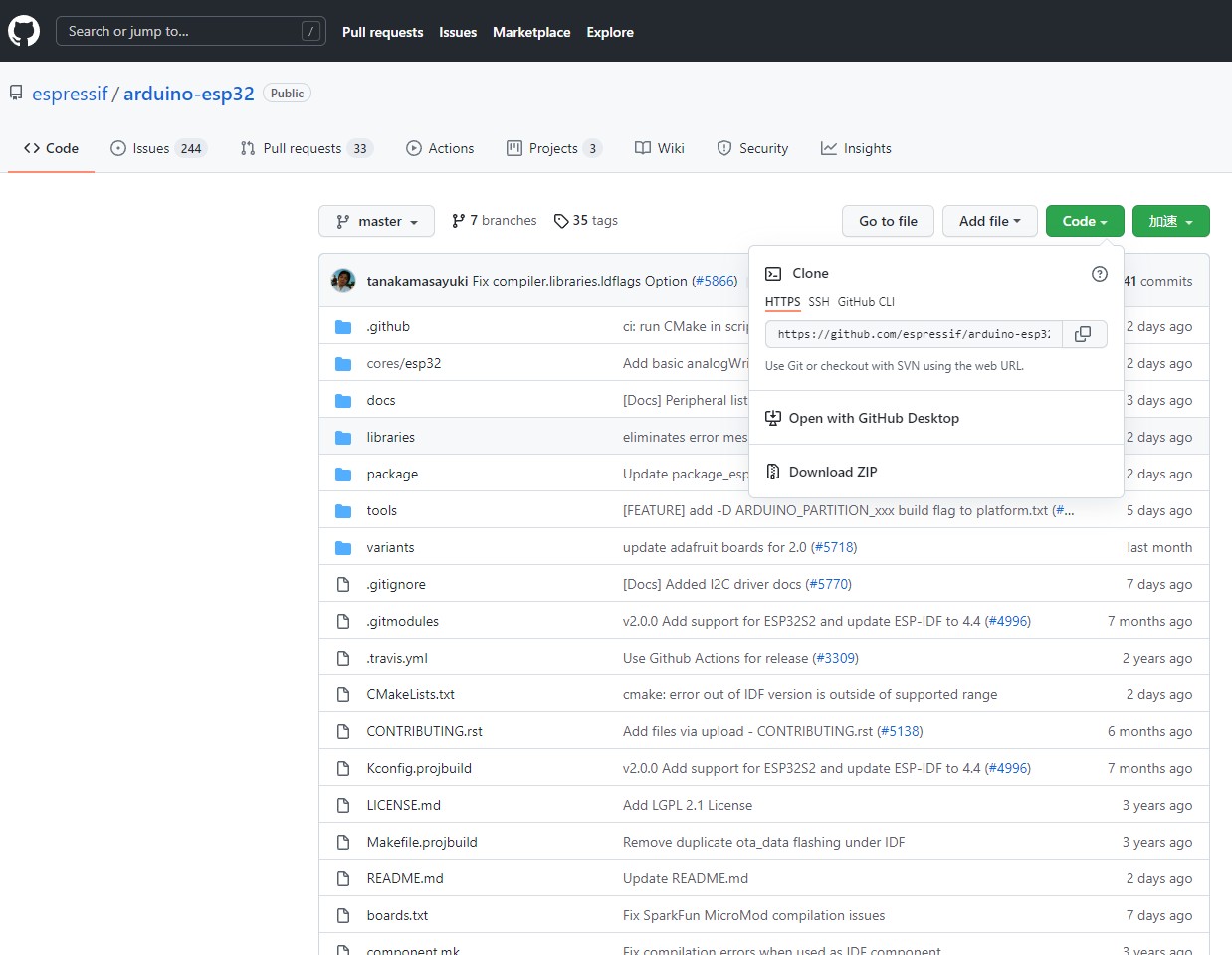Click the .gitmodules file icon

pyautogui.click(x=343, y=622)
